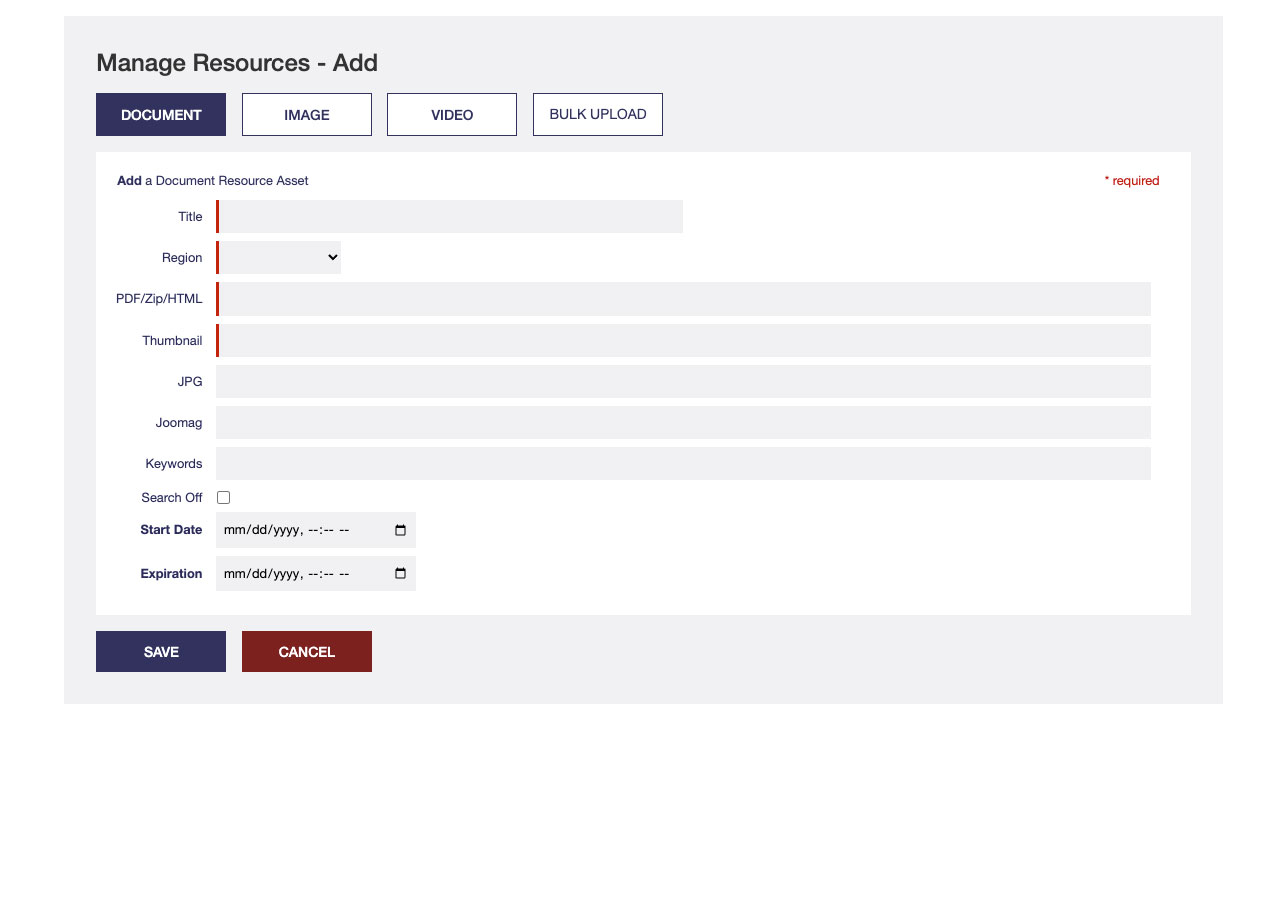Select AM/PM segment of Expiration field
Image resolution: width=1287 pixels, height=904 pixels.
[x=344, y=574]
